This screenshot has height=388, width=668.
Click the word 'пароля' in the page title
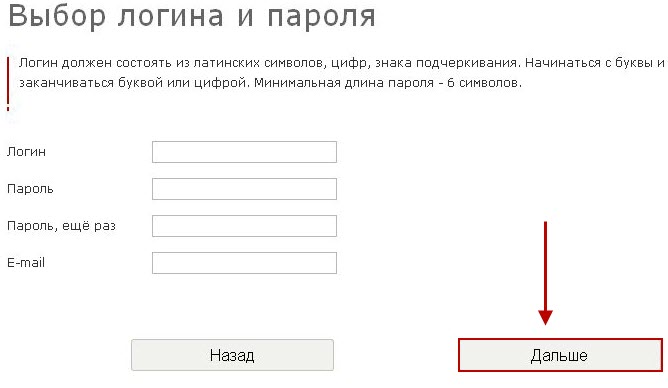click(x=322, y=18)
